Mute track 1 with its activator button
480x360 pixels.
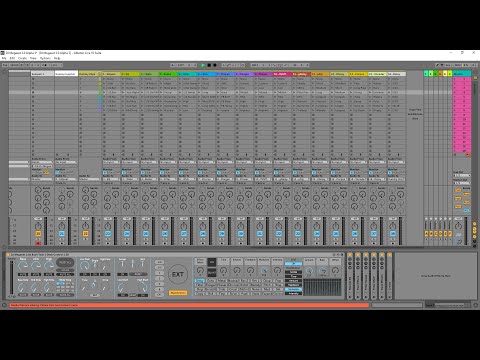pos(108,234)
